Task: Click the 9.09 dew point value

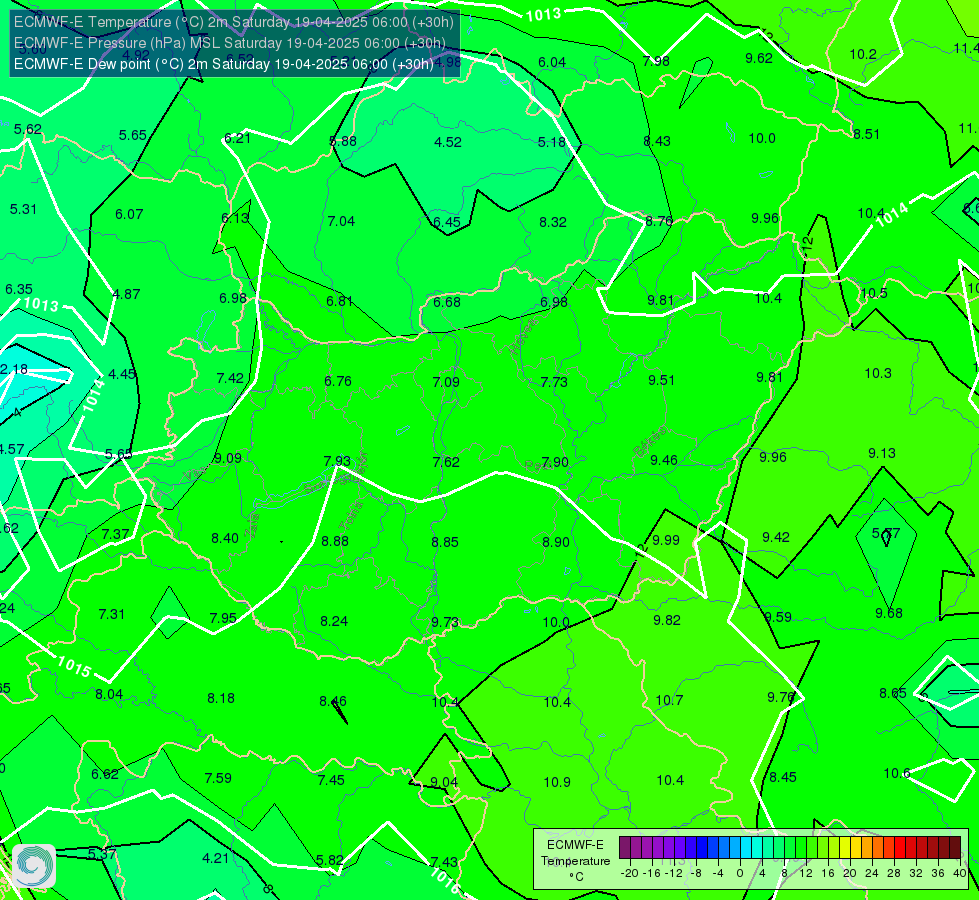Action: point(228,458)
